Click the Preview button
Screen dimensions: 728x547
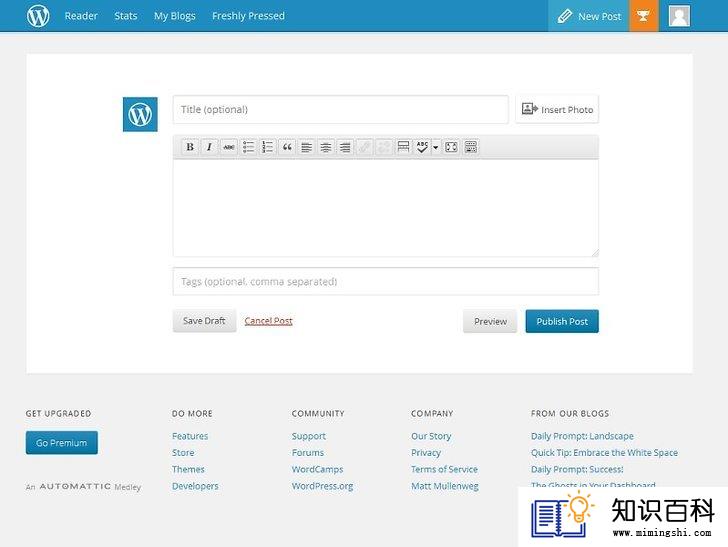(x=490, y=321)
